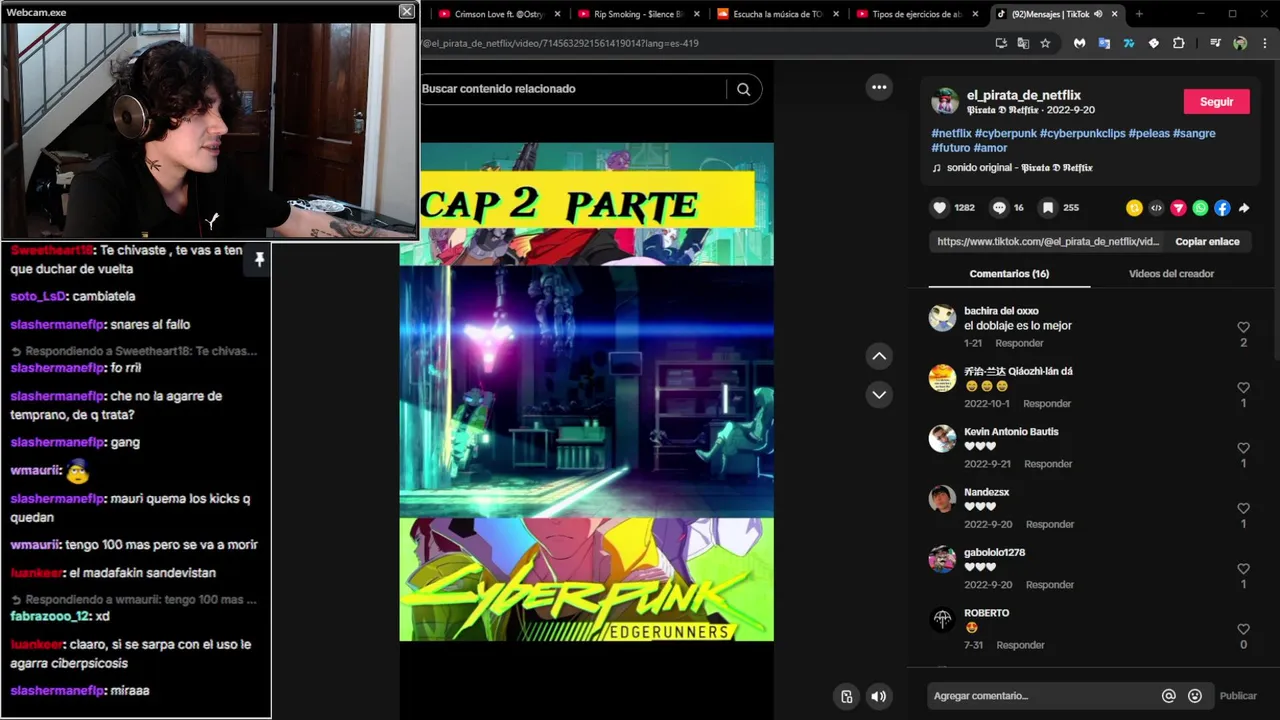
Task: Open a new browser tab
Action: (1138, 14)
